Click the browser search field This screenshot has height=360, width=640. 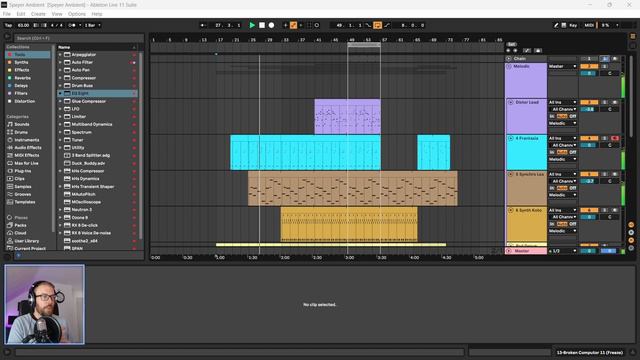(79, 38)
